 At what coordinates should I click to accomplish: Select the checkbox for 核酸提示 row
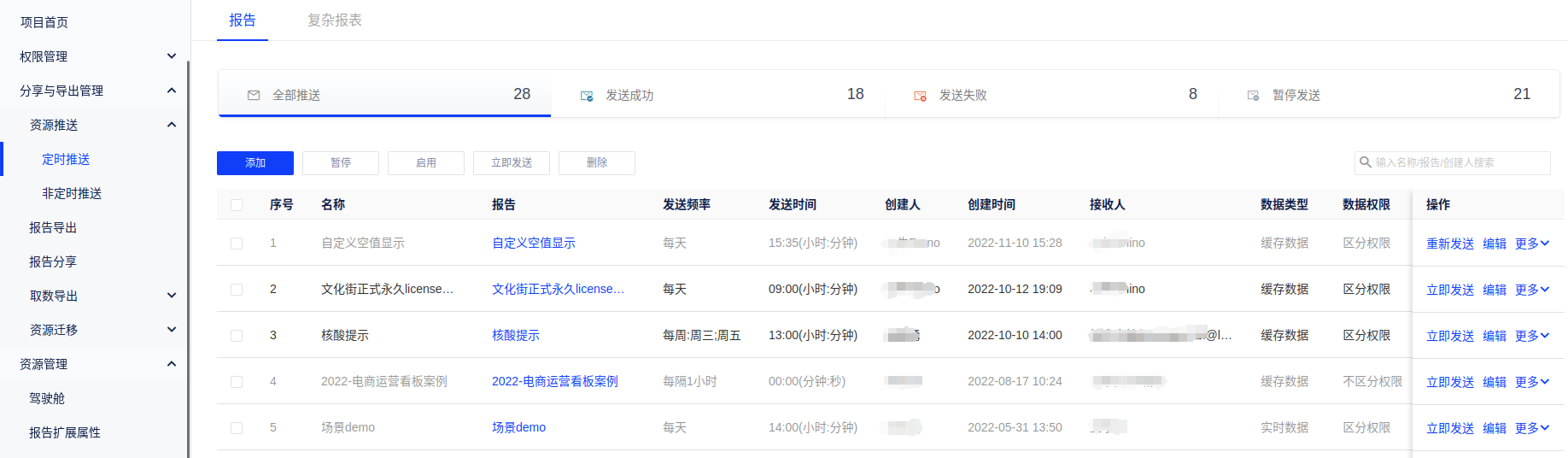[237, 336]
